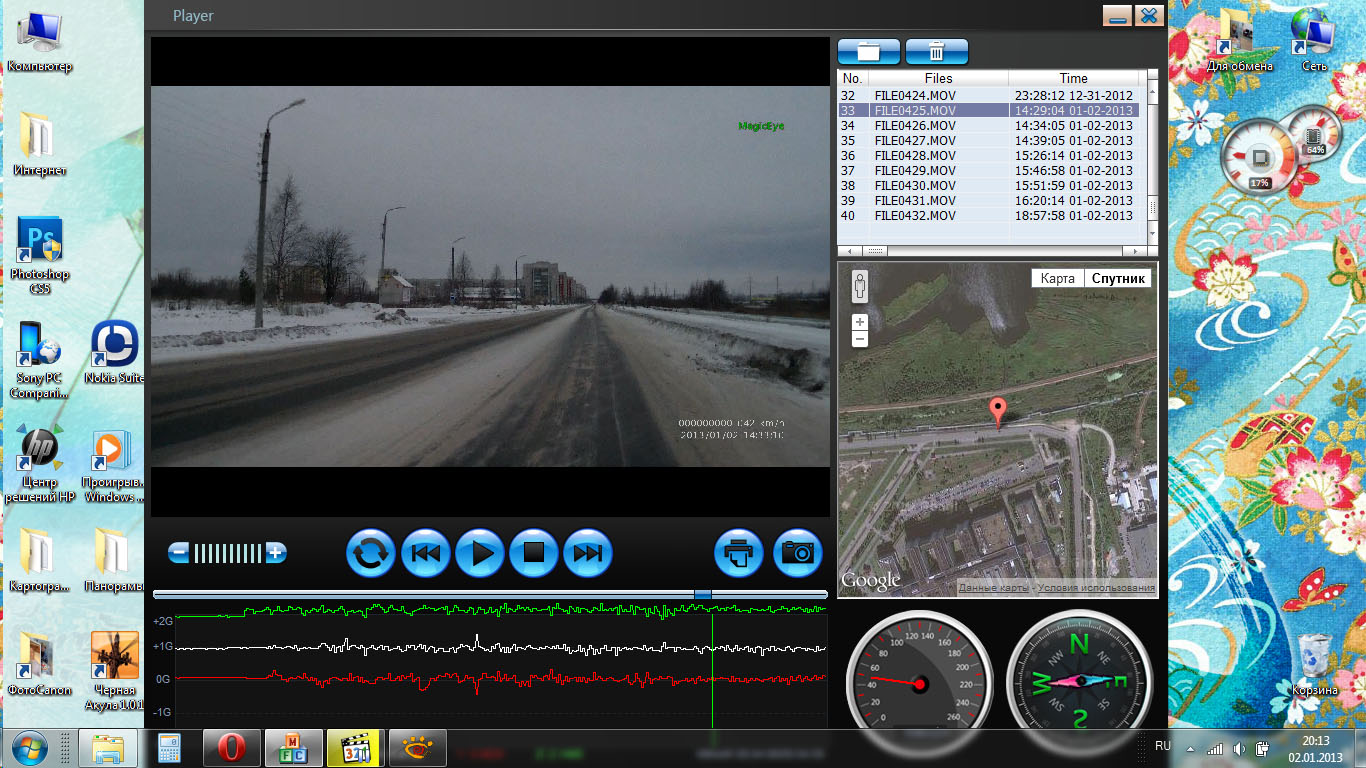The width and height of the screenshot is (1366, 768).
Task: Sort the list by the Time column header
Action: [x=1073, y=78]
